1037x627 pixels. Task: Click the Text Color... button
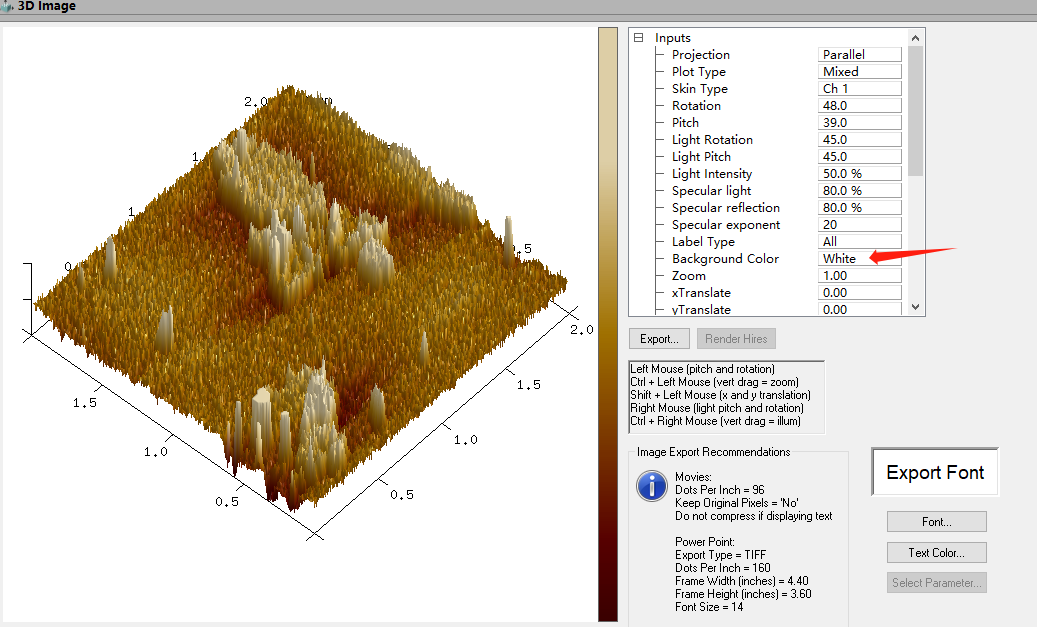(x=936, y=552)
